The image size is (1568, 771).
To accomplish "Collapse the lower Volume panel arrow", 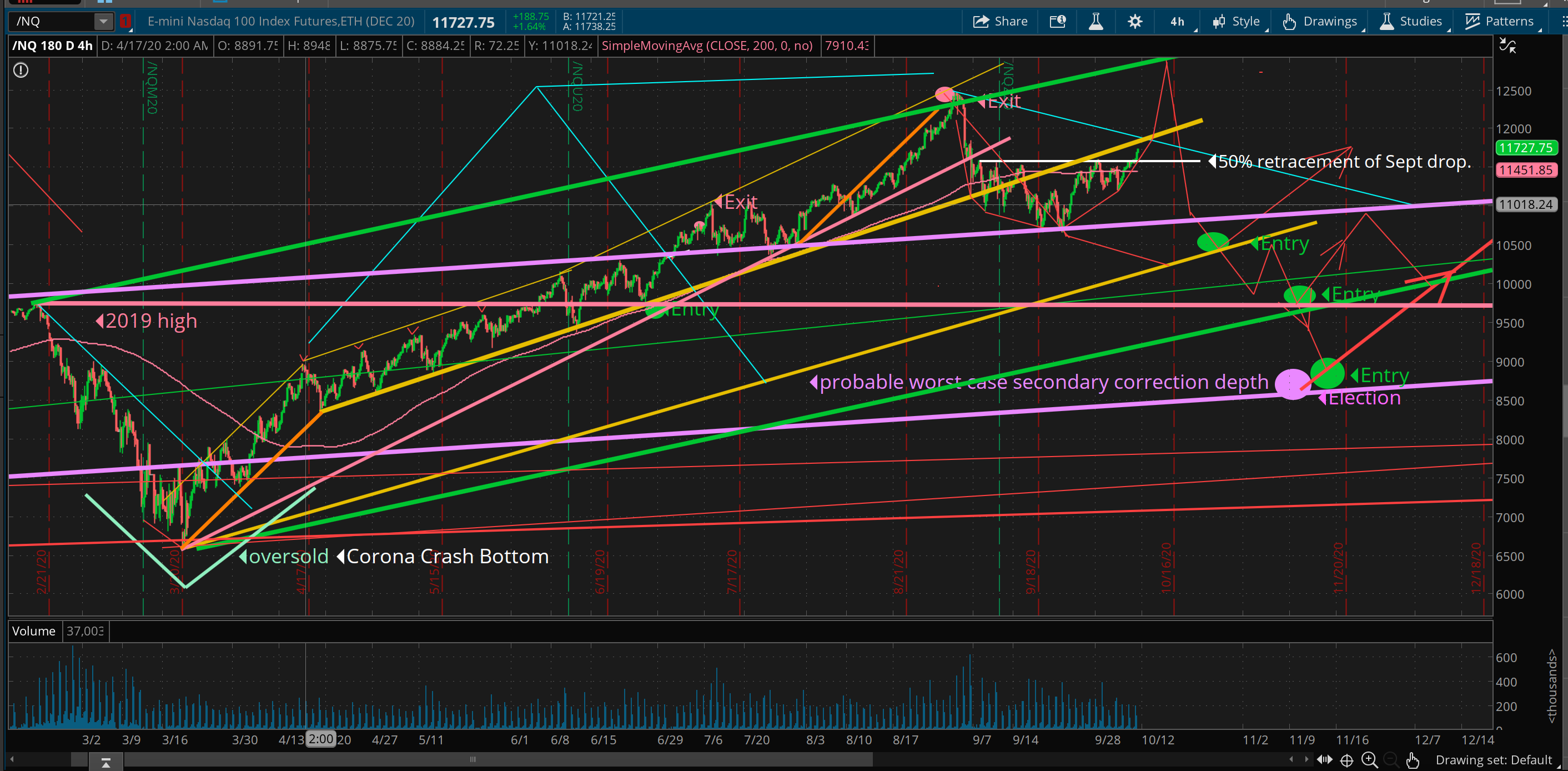I will [105, 762].
